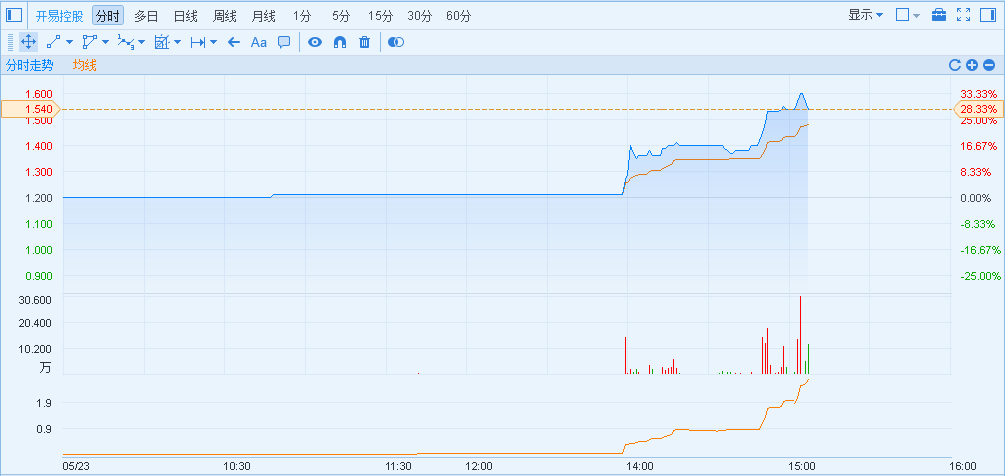Select the chart analysis drawing tool
The height and width of the screenshot is (476, 1005).
pyautogui.click(x=162, y=42)
